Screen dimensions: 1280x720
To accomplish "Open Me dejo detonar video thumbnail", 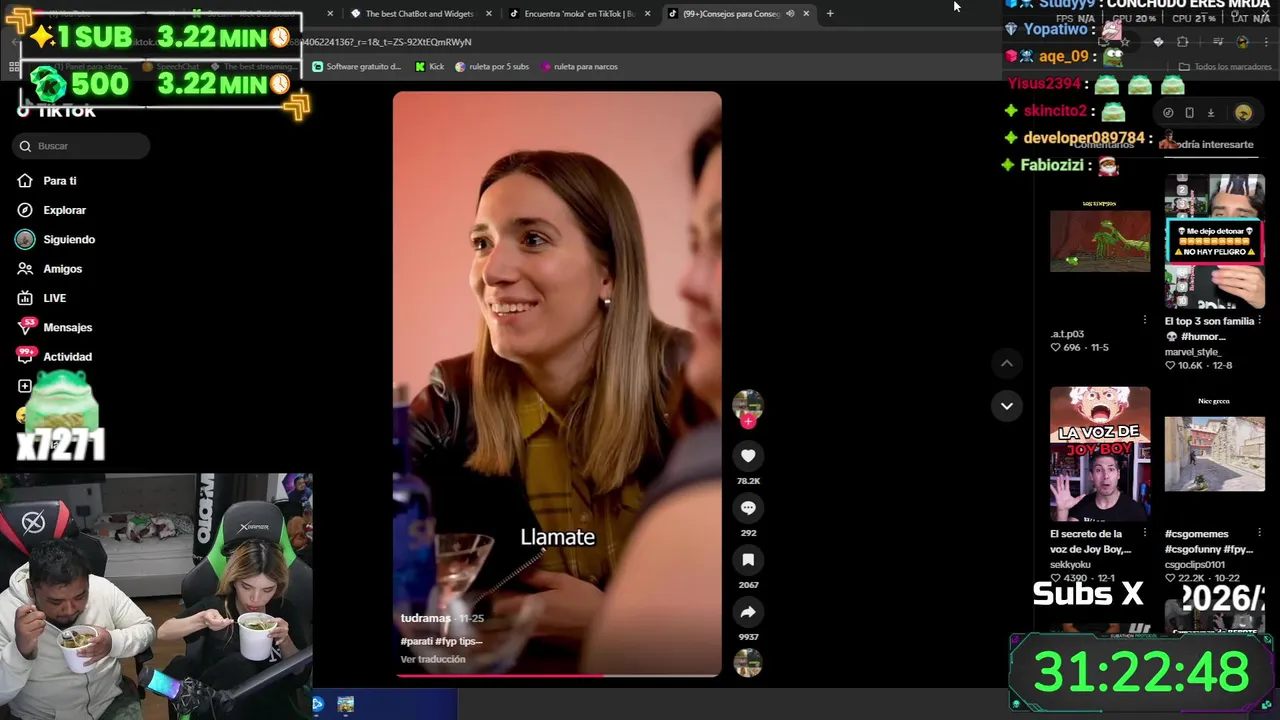I will pyautogui.click(x=1214, y=241).
